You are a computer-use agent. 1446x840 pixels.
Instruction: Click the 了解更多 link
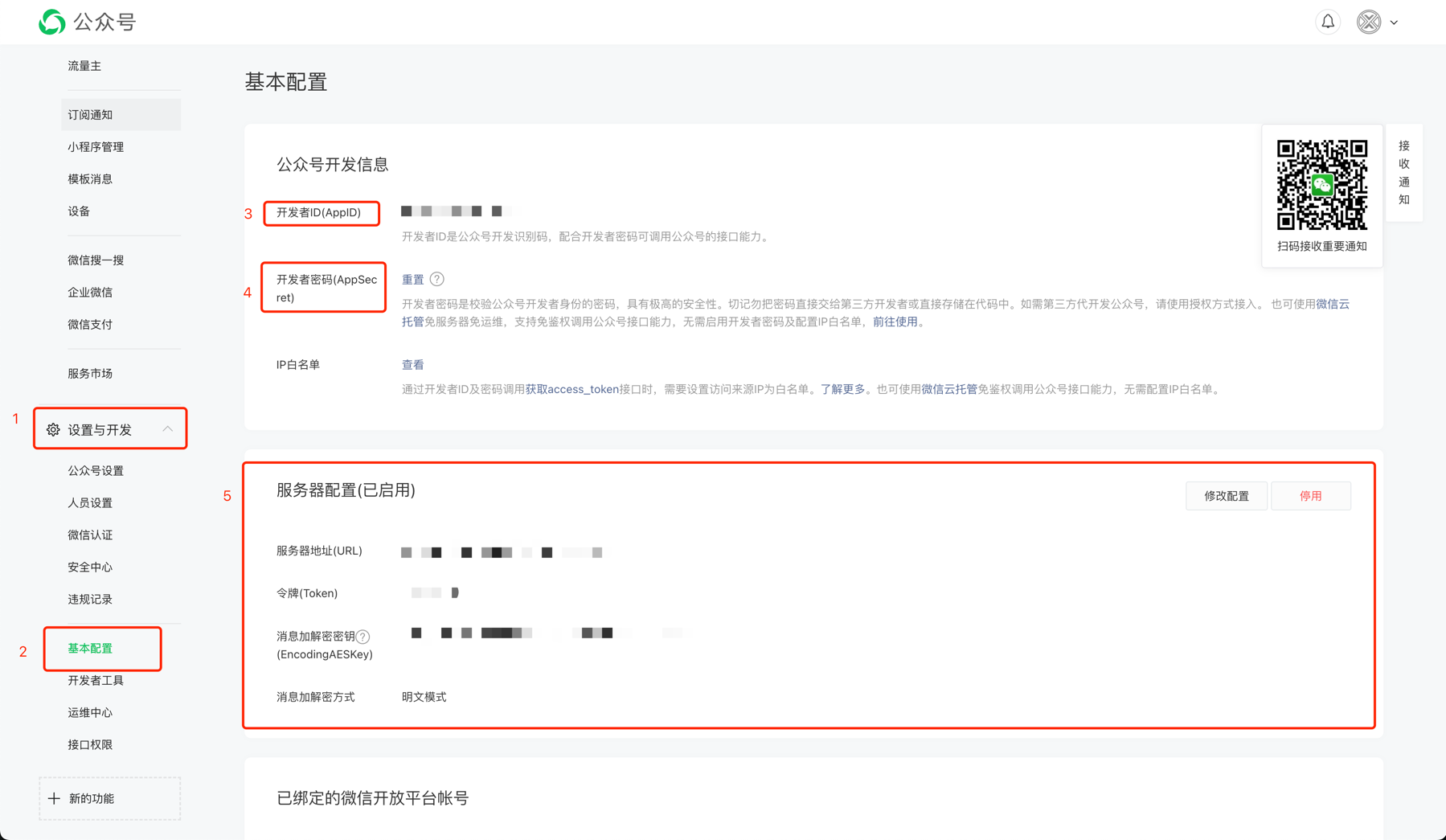pos(842,389)
